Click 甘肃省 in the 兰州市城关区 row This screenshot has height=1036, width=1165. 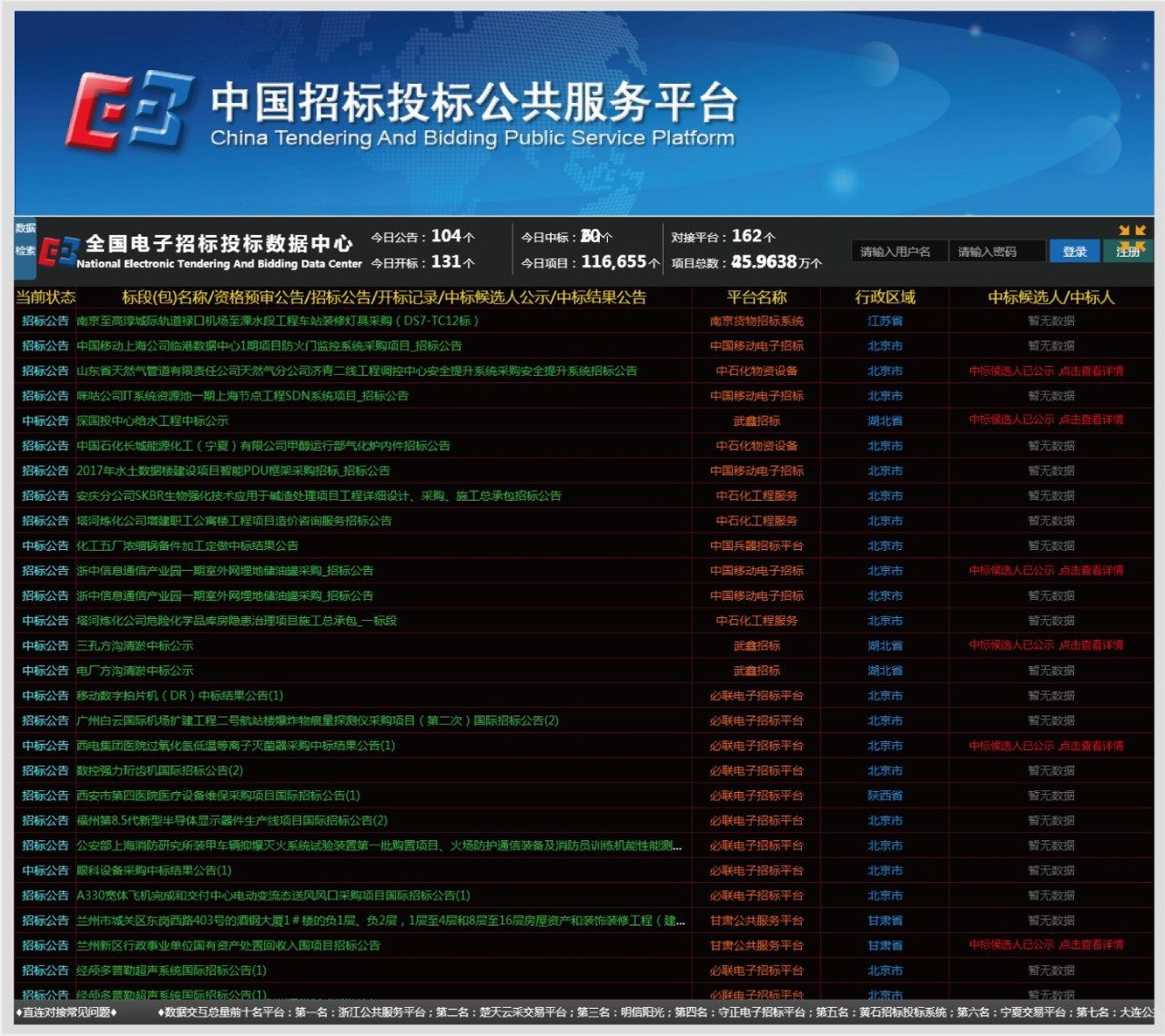[x=885, y=920]
